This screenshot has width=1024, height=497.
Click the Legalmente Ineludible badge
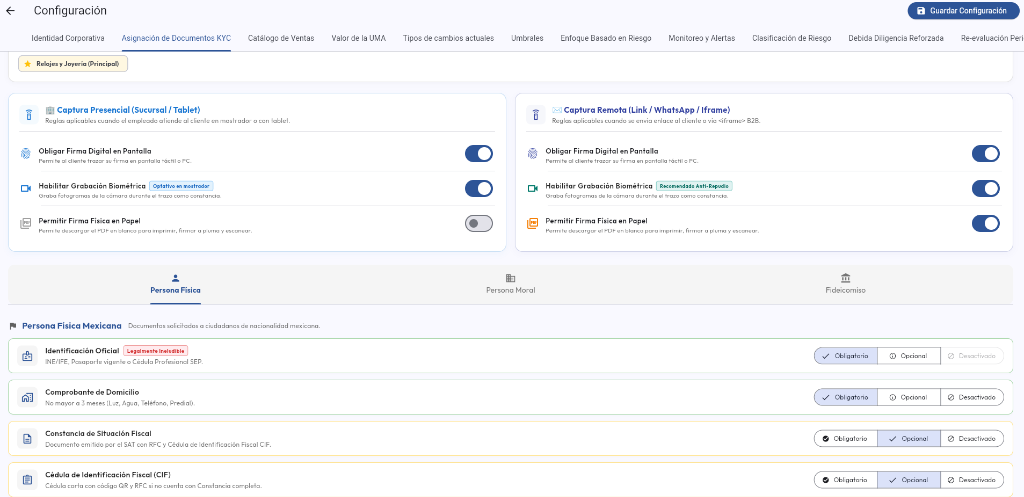coord(155,351)
